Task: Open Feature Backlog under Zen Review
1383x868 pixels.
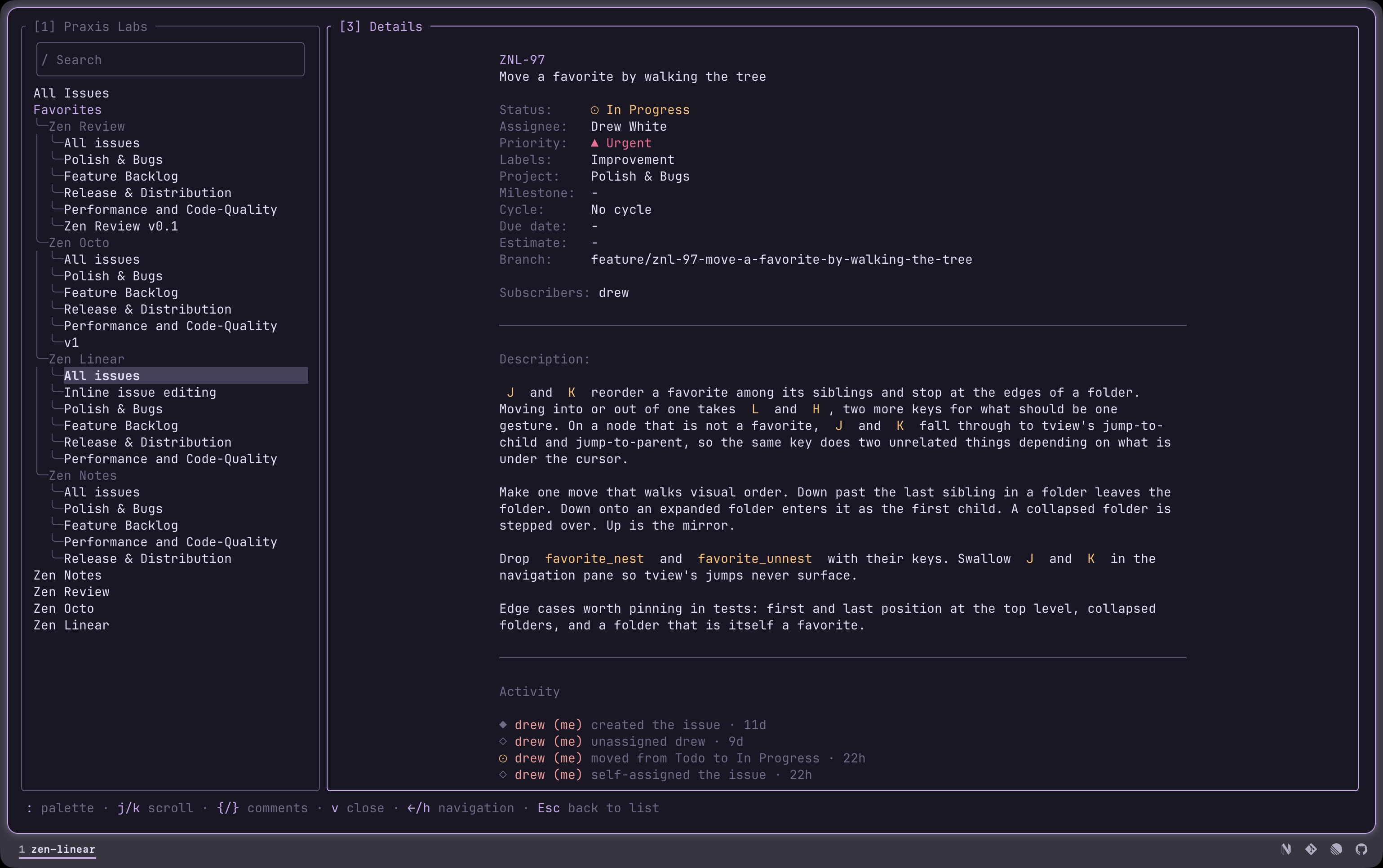Action: [121, 176]
